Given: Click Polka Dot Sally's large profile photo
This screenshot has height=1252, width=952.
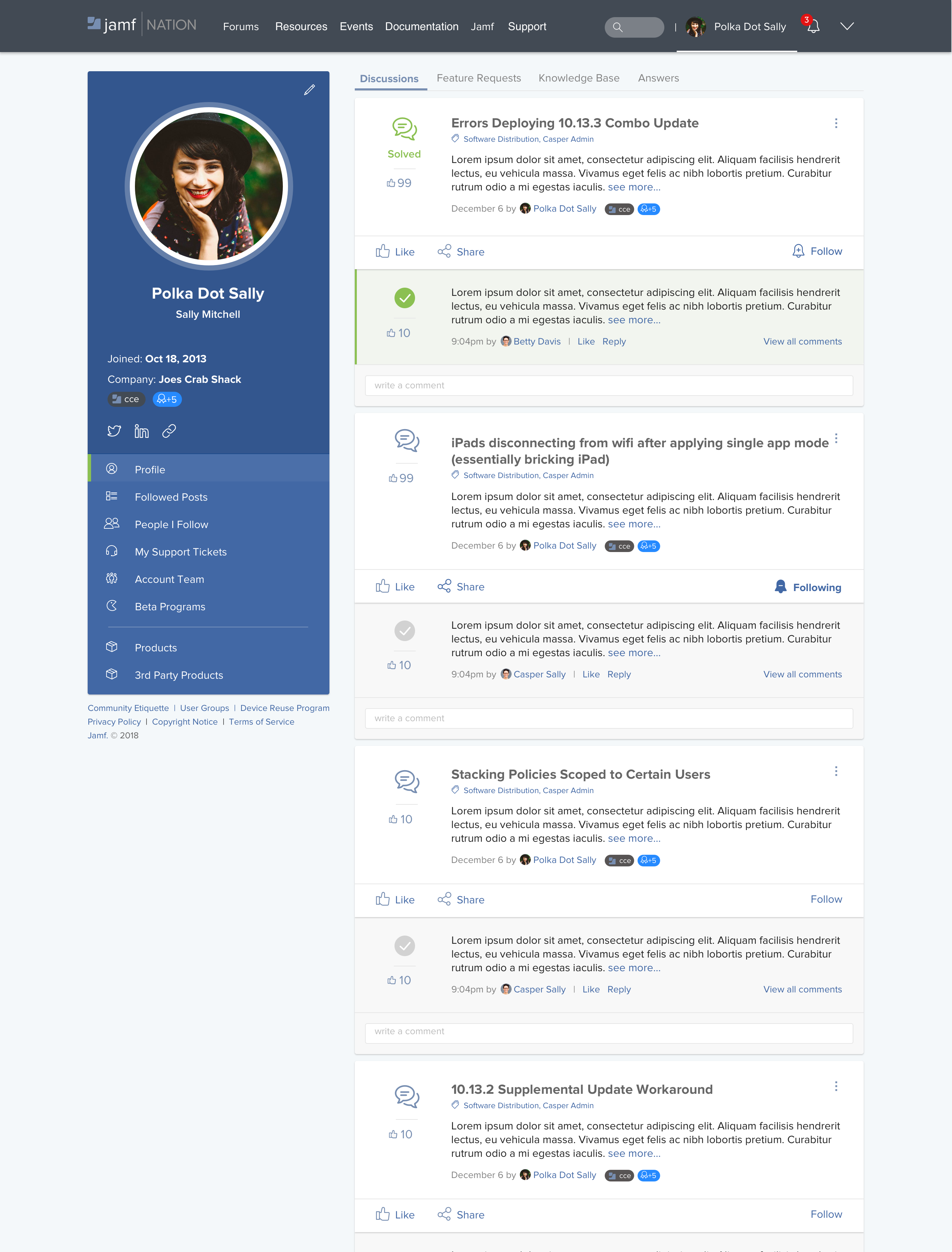Looking at the screenshot, I should pos(209,186).
